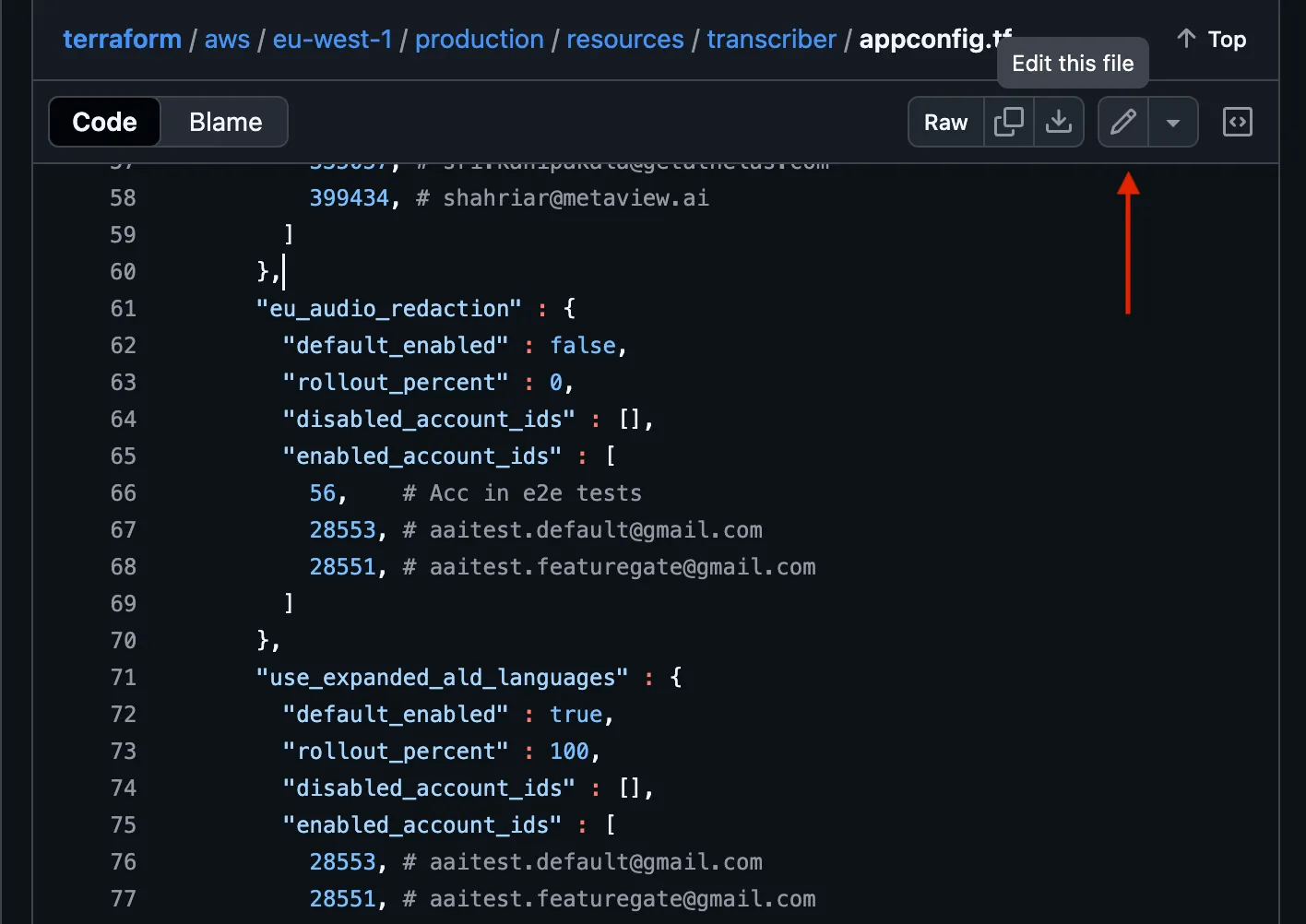Click line number 65
This screenshot has height=924, width=1306.
point(123,456)
